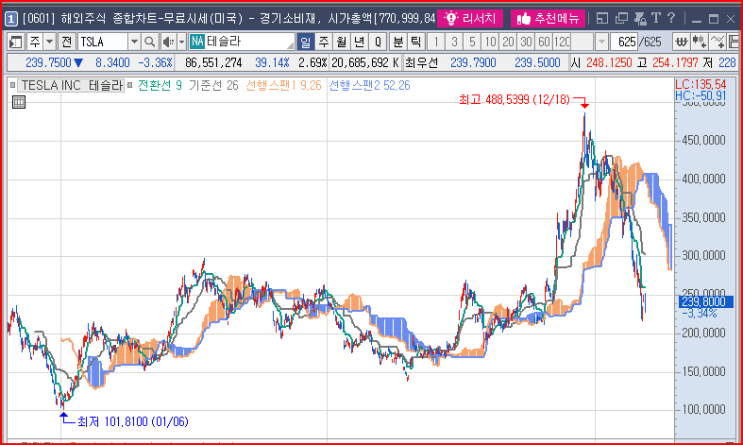This screenshot has height=445, width=743.
Task: Expand the TSLA ticker history dropdown
Action: [134, 42]
